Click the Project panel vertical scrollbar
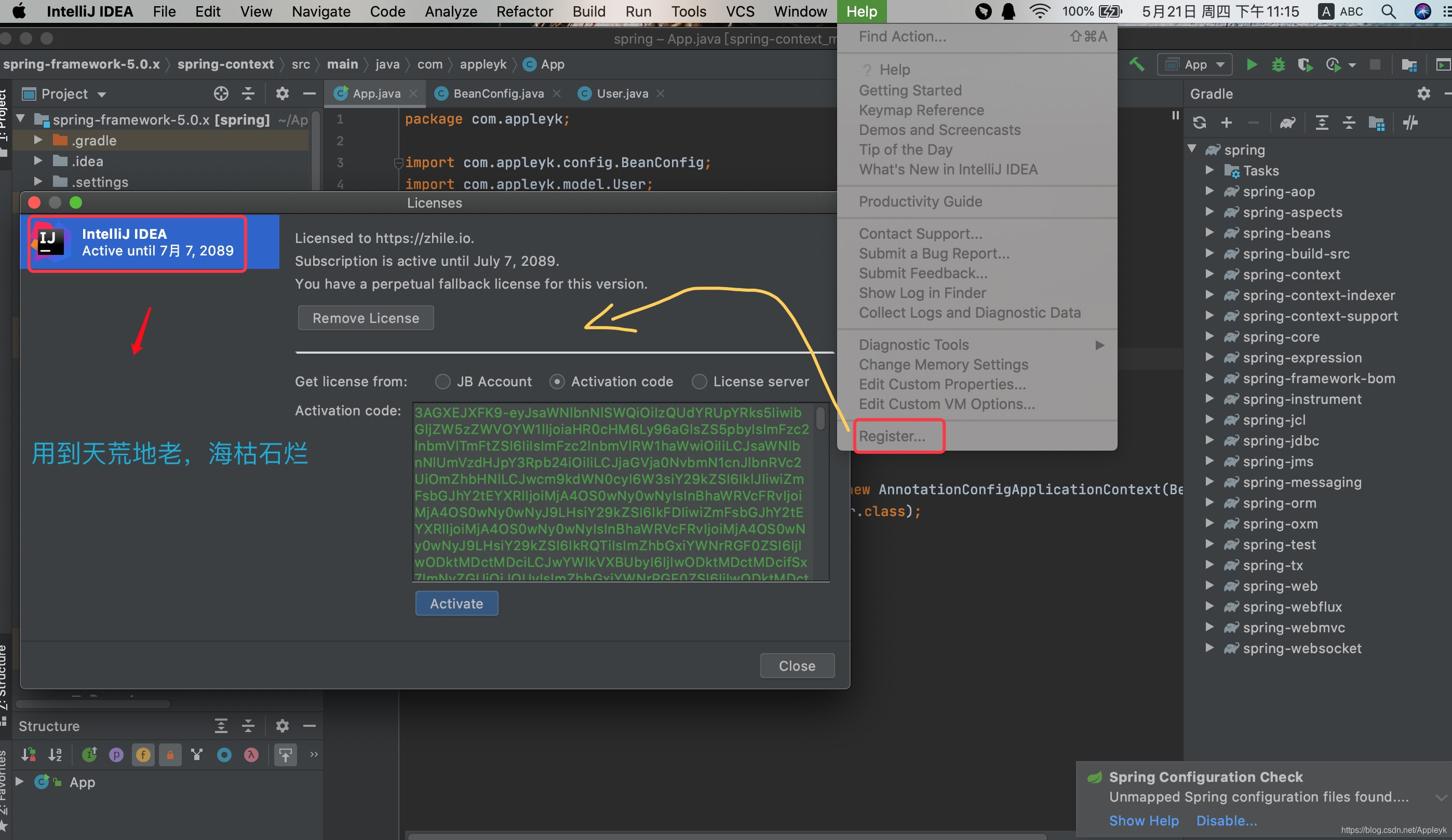Image resolution: width=1452 pixels, height=840 pixels. click(x=316, y=150)
